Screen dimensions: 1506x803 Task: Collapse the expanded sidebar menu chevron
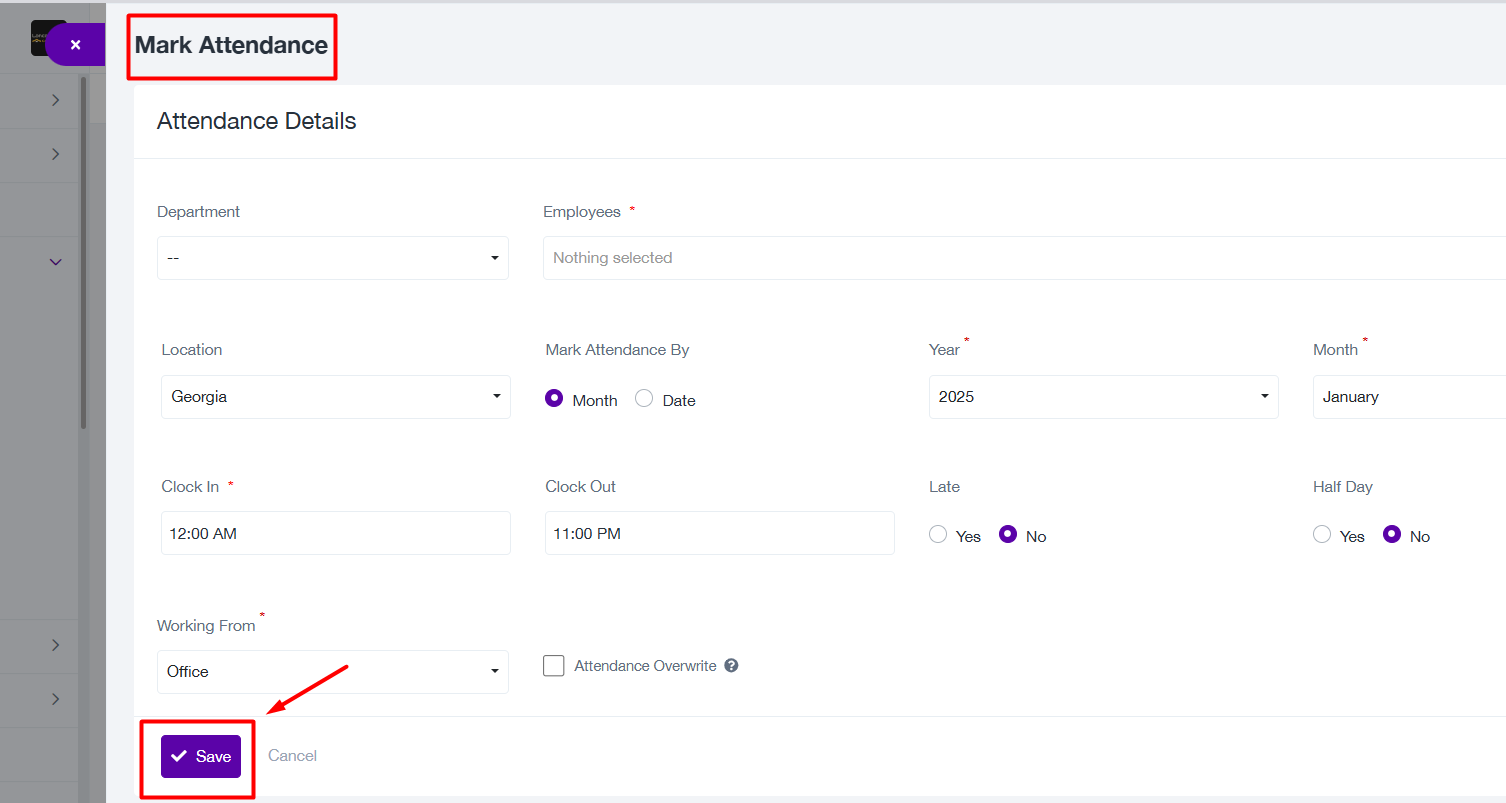(56, 262)
